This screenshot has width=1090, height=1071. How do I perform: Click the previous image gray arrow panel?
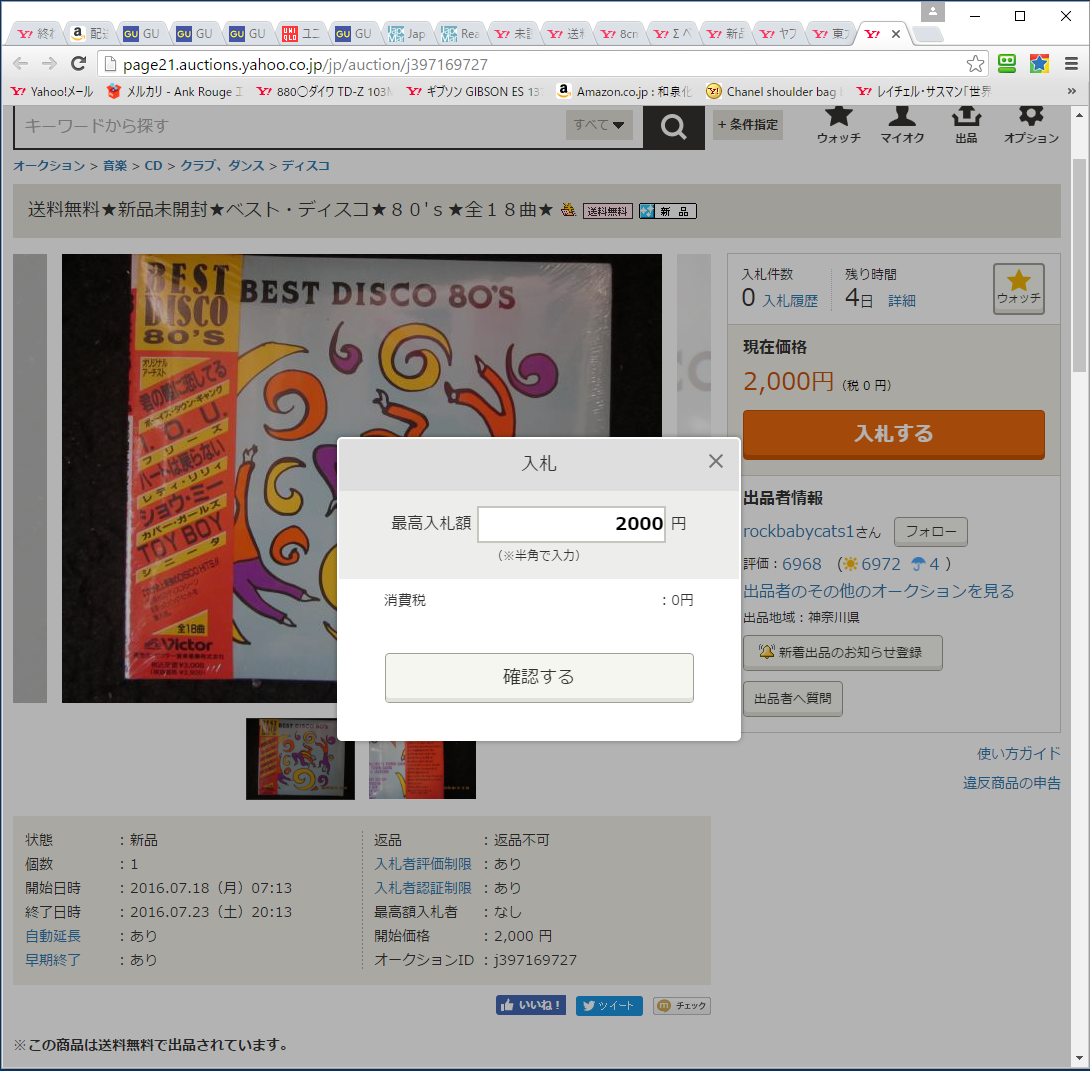(30, 478)
